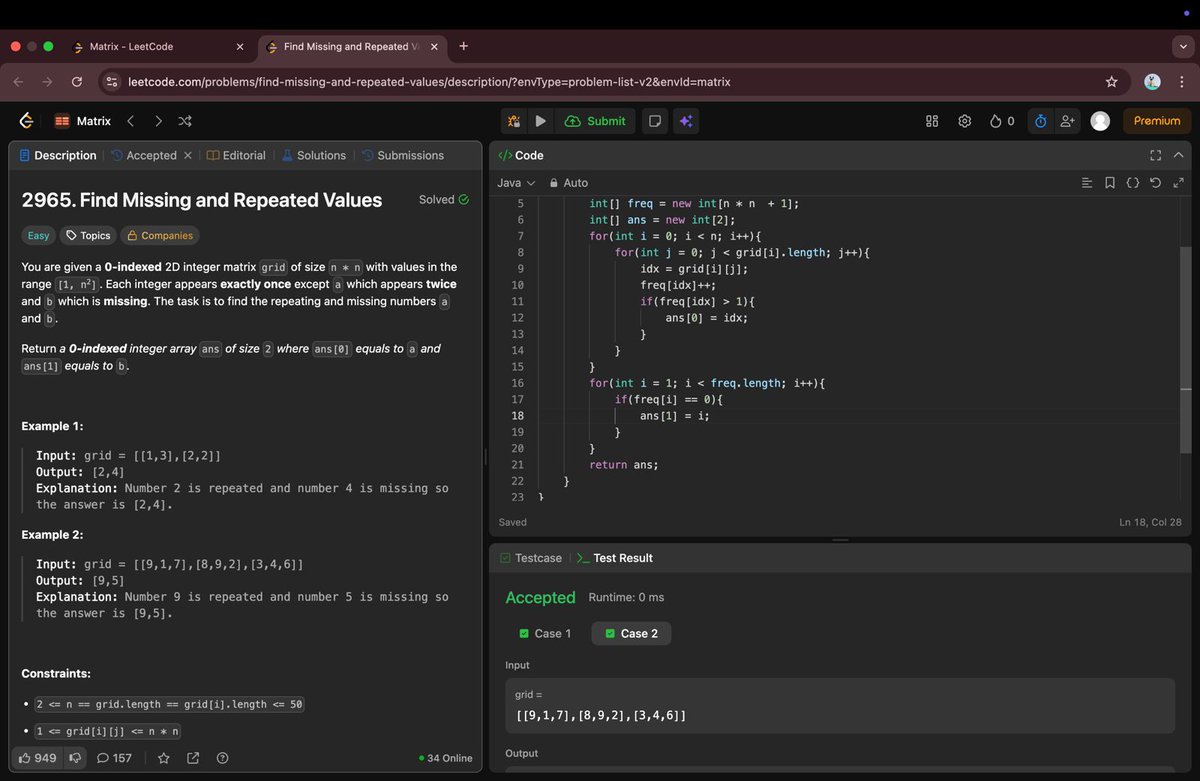The image size is (1200, 781).
Task: View the streak flame counter
Action: pos(1002,121)
